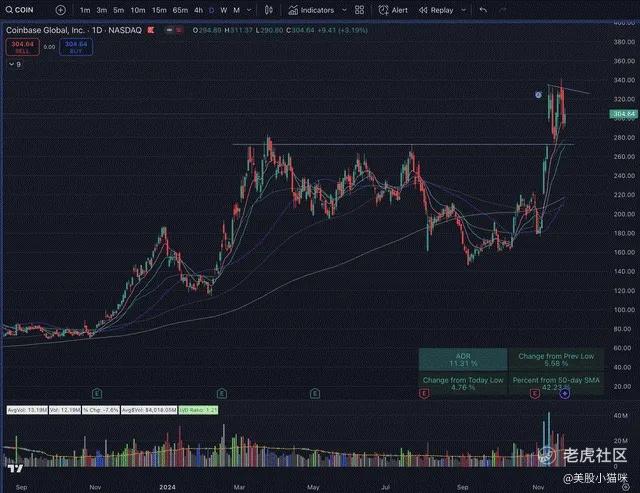Open the Indicators dialog
640x493 pixels.
[311, 10]
